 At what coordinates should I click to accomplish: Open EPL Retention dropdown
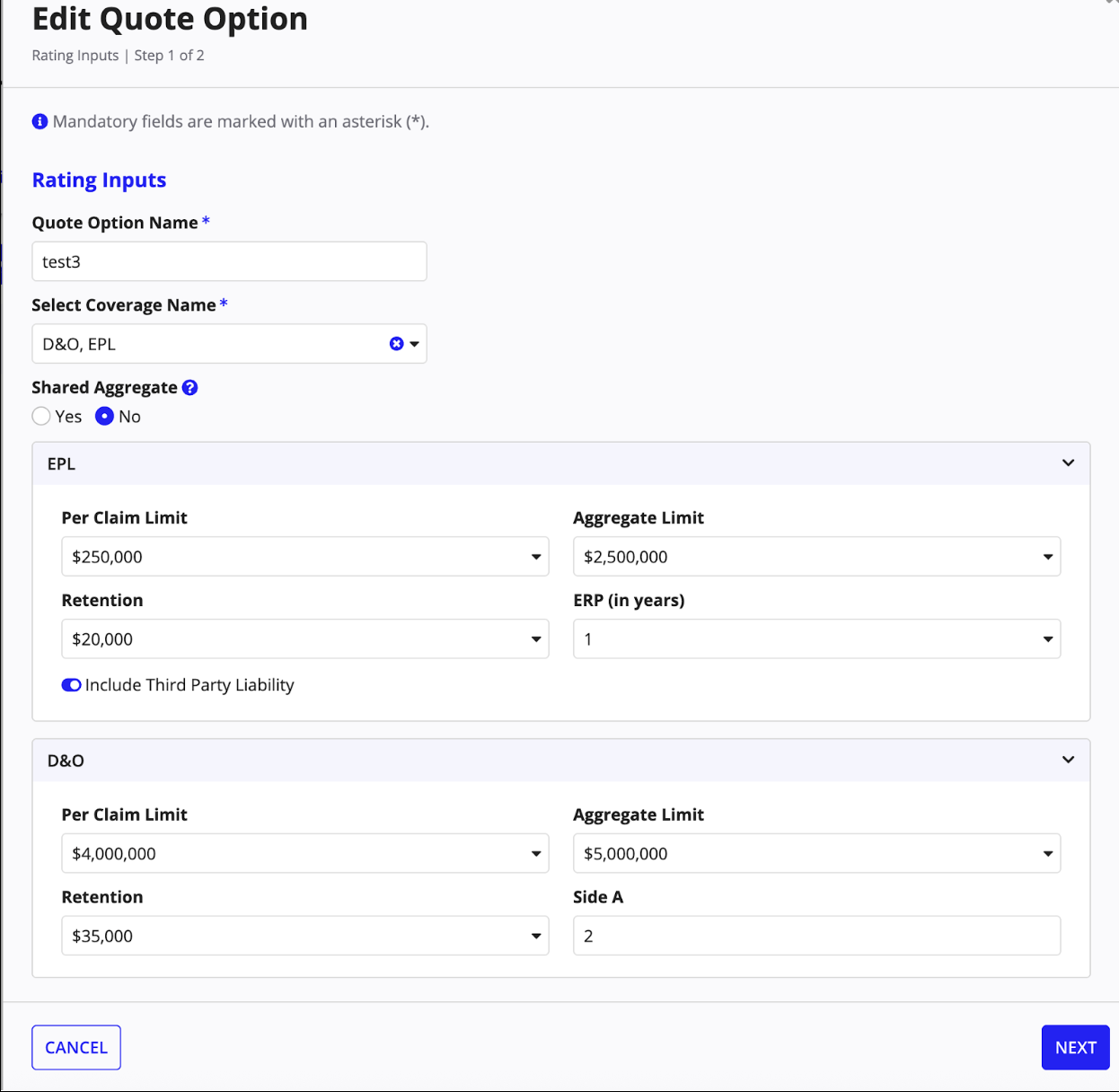(x=305, y=639)
